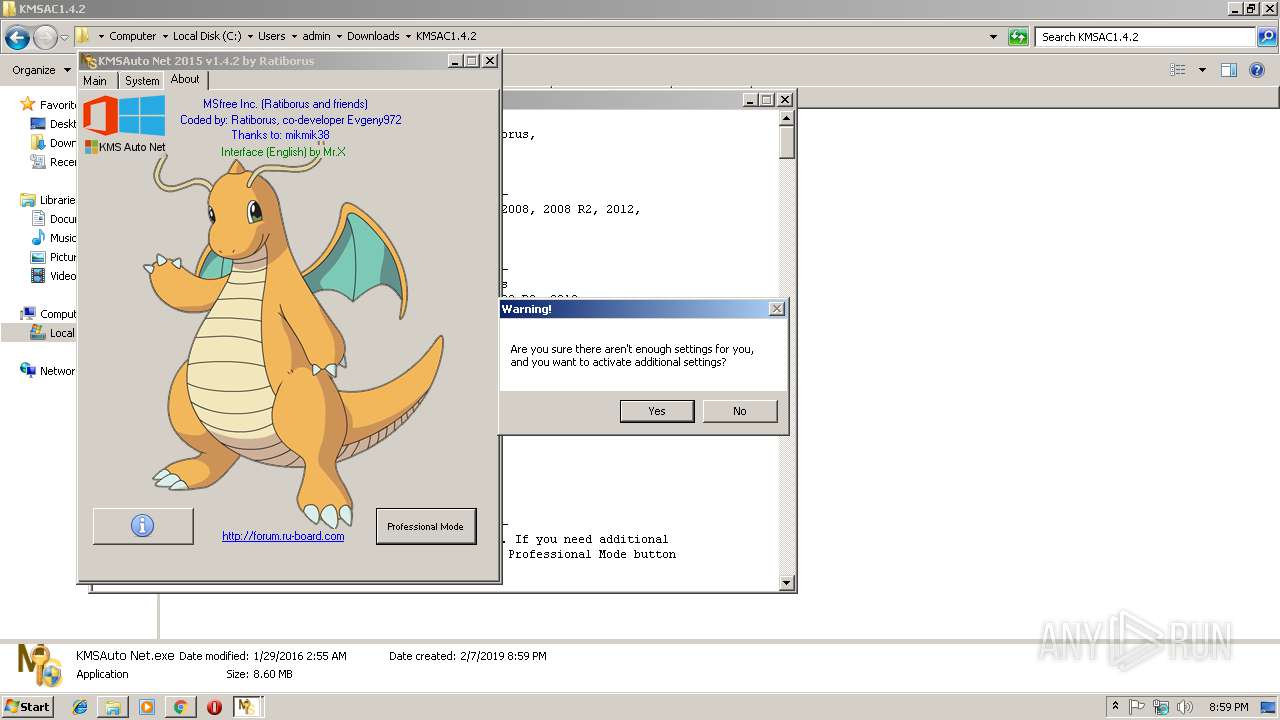
Task: Select the About tab
Action: click(185, 80)
